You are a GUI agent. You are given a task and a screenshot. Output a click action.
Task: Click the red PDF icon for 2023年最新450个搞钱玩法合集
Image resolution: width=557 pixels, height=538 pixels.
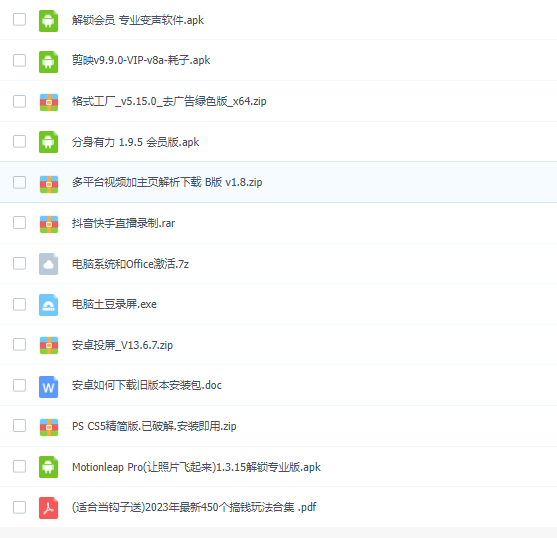[x=48, y=508]
